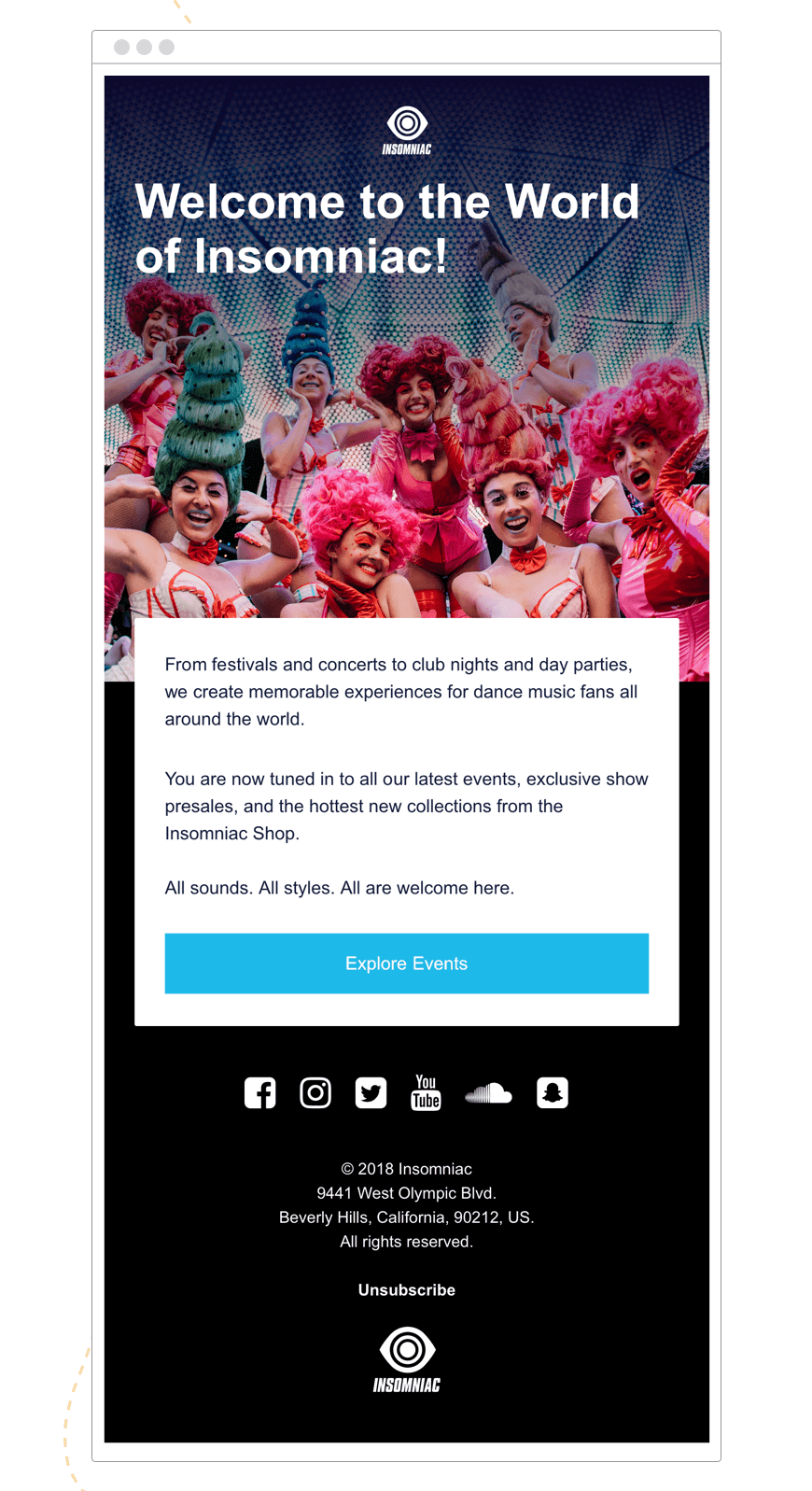Open the Snapchat ghost icon
The width and height of the screenshot is (812, 1491).
coord(553,1092)
